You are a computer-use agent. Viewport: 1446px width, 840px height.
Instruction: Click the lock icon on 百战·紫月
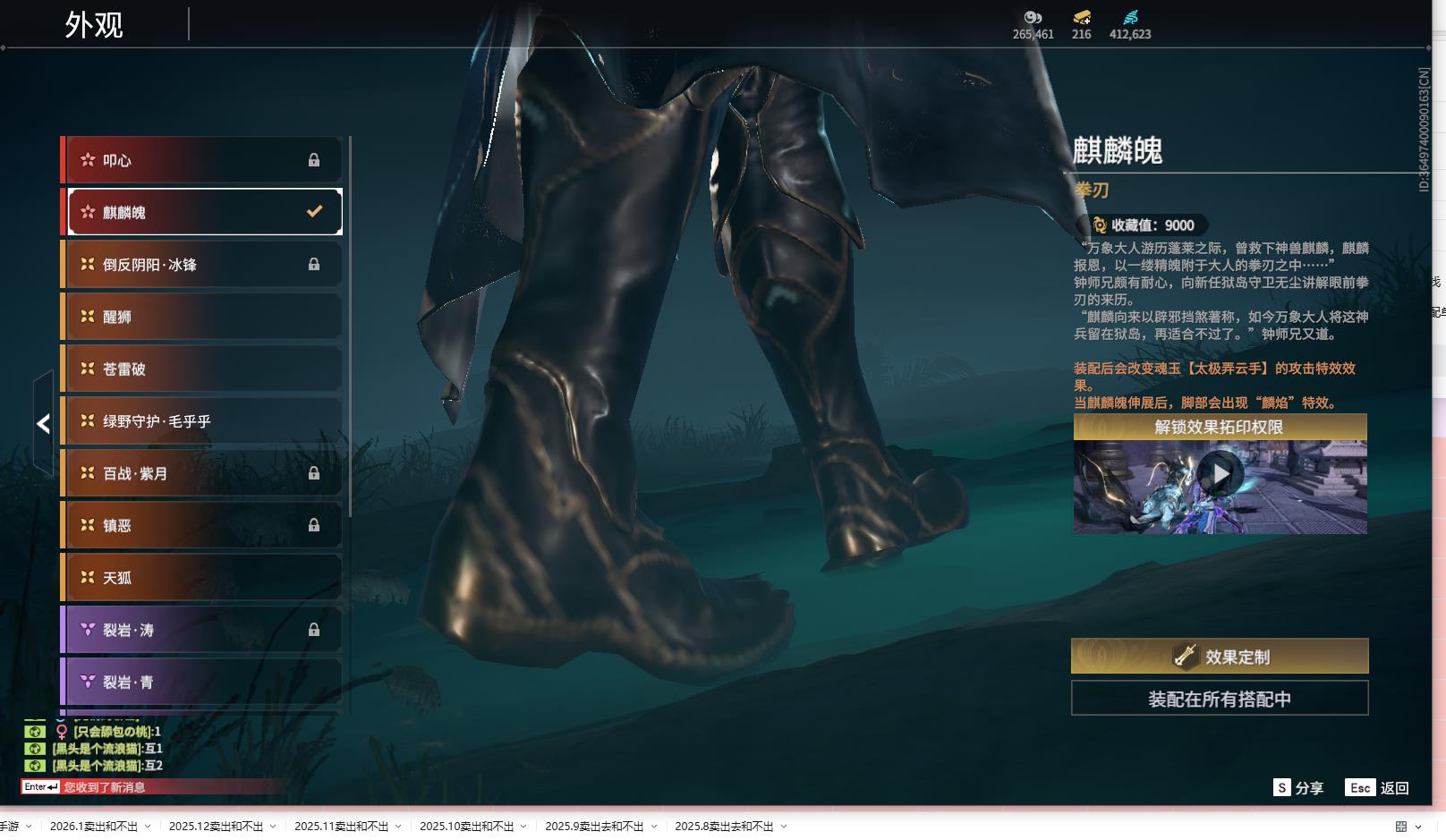tap(314, 473)
